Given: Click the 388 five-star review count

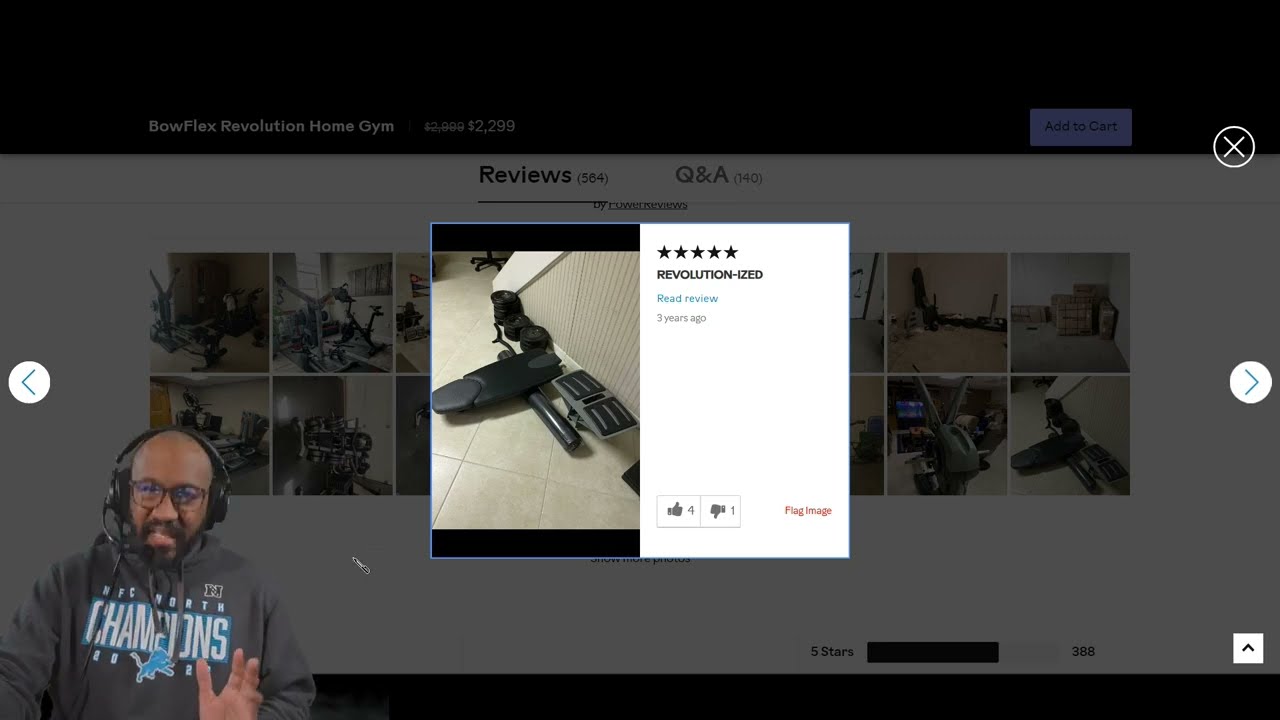Looking at the screenshot, I should point(1083,652).
